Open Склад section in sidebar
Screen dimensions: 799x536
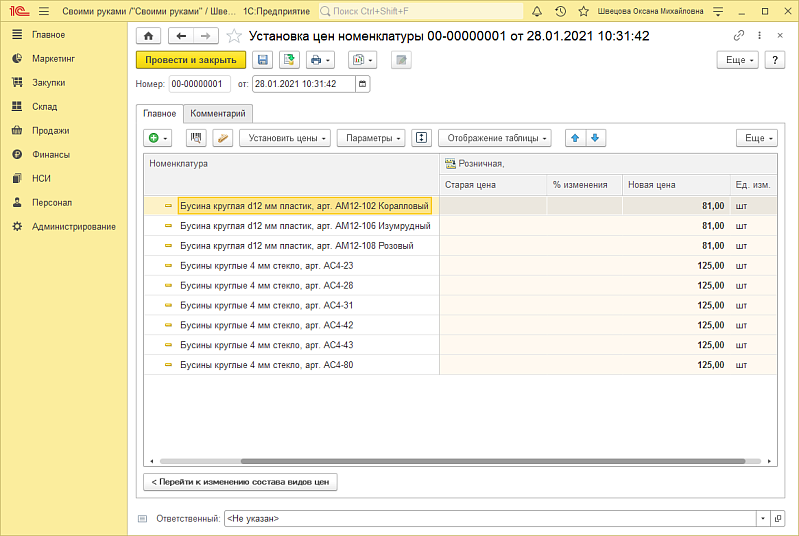tap(44, 106)
